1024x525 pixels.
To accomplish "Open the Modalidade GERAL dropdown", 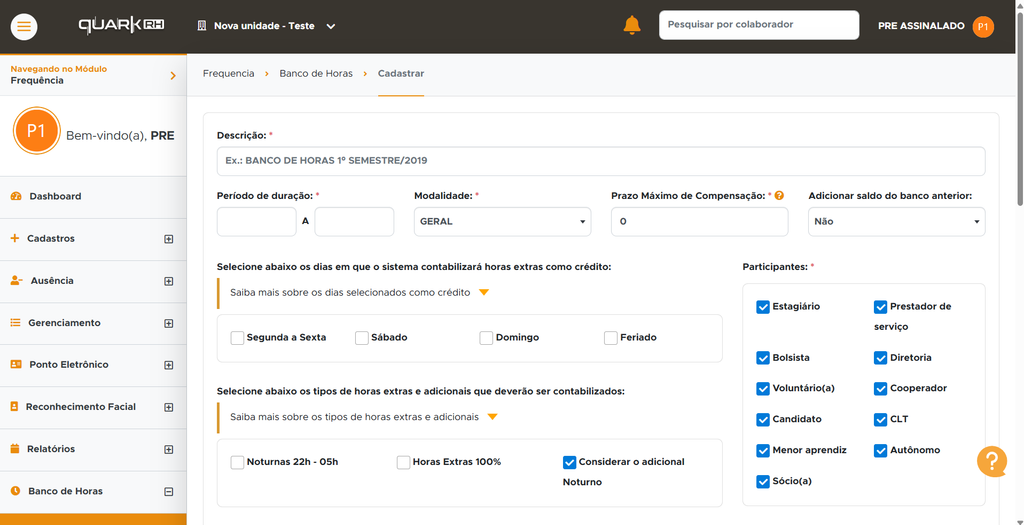I will coord(502,221).
